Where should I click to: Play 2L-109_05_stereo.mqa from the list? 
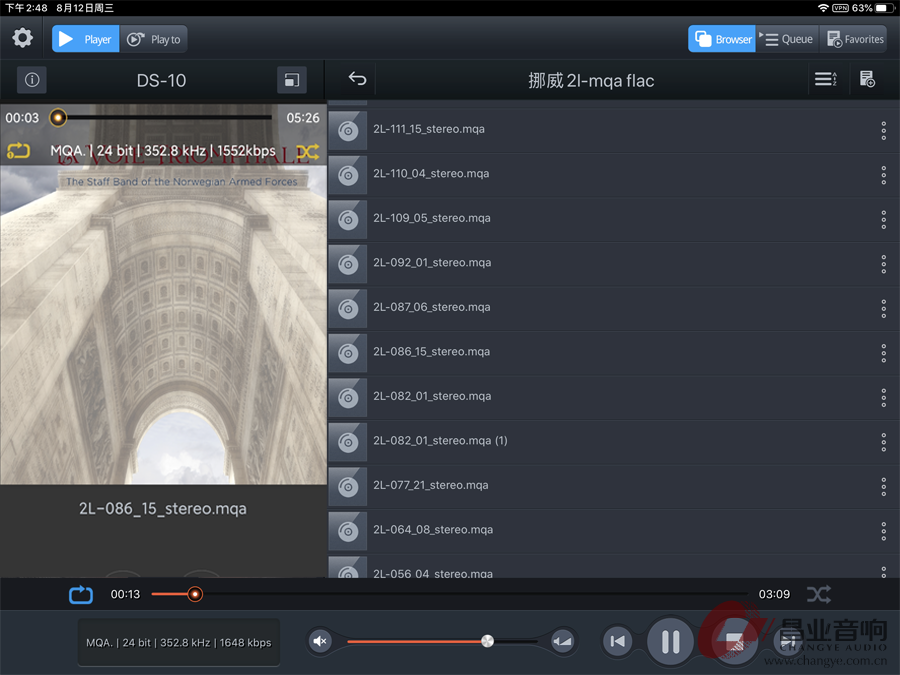click(614, 219)
